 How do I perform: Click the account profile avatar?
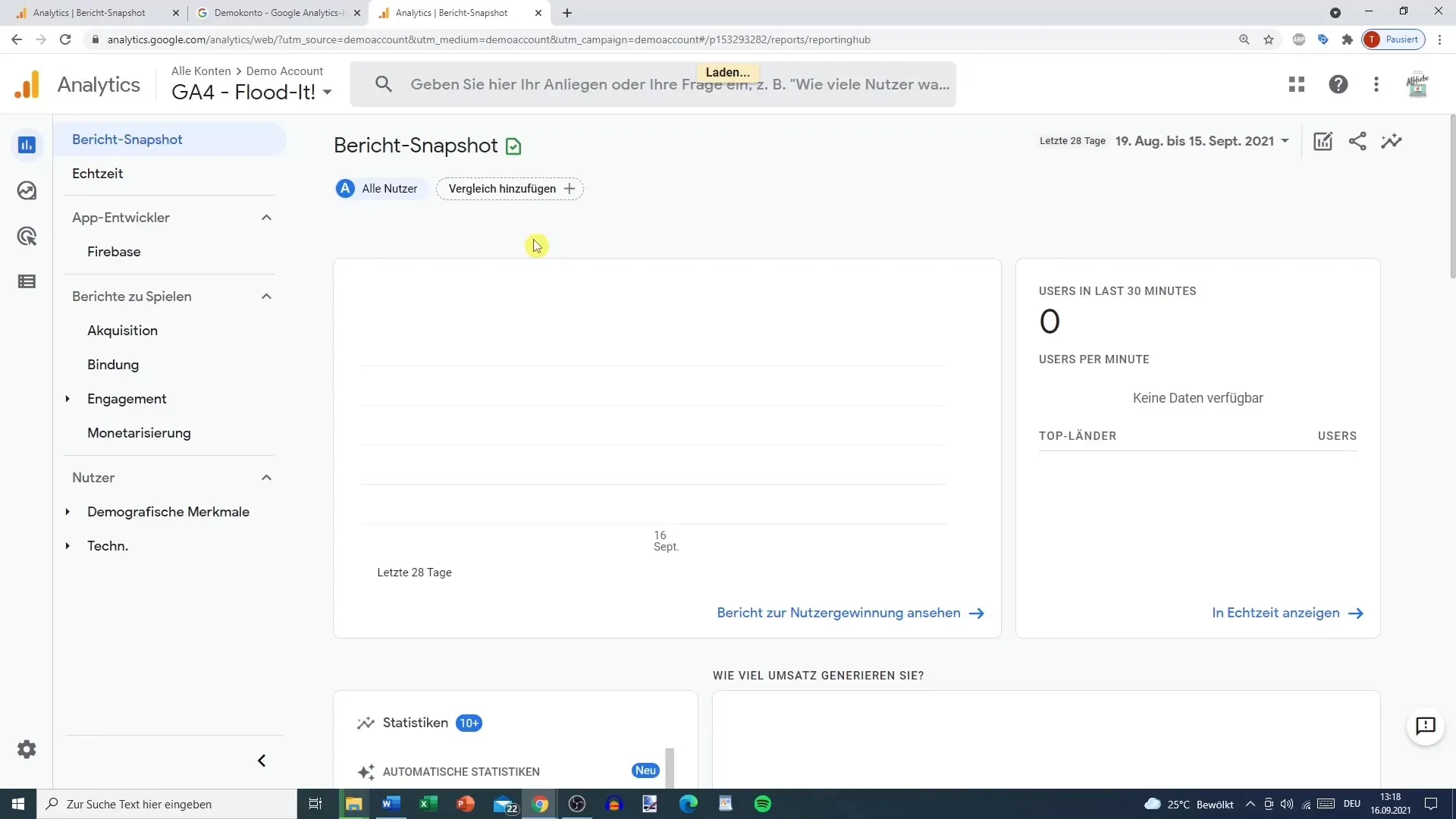(x=1417, y=84)
